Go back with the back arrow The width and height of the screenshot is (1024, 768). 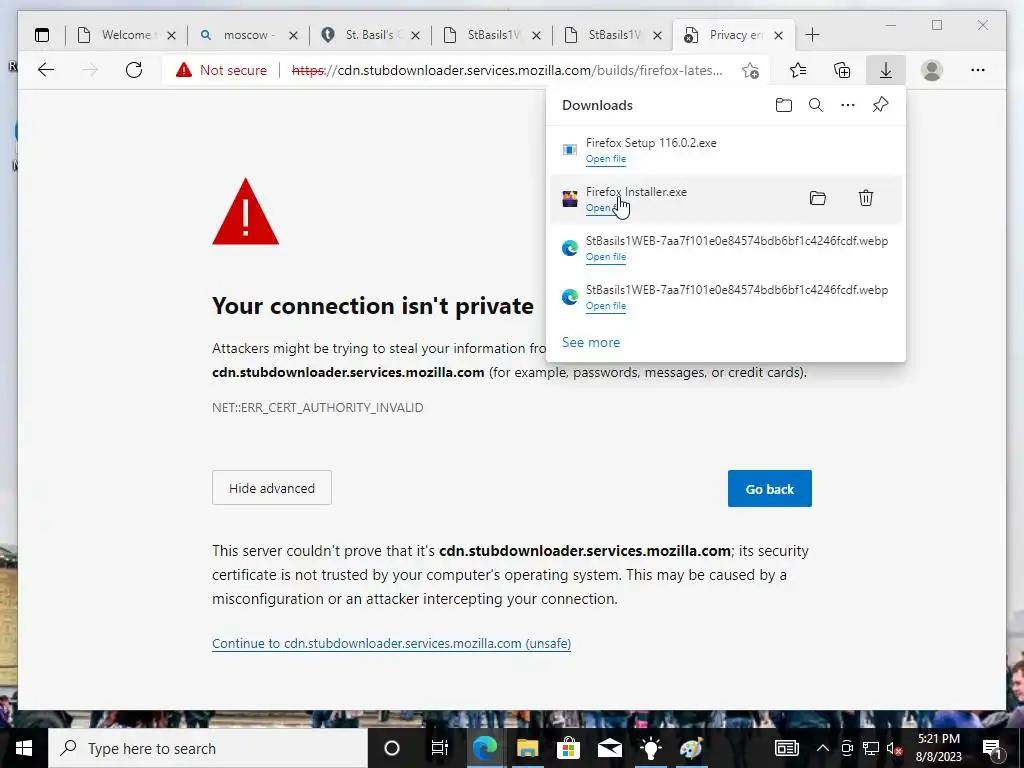46,70
